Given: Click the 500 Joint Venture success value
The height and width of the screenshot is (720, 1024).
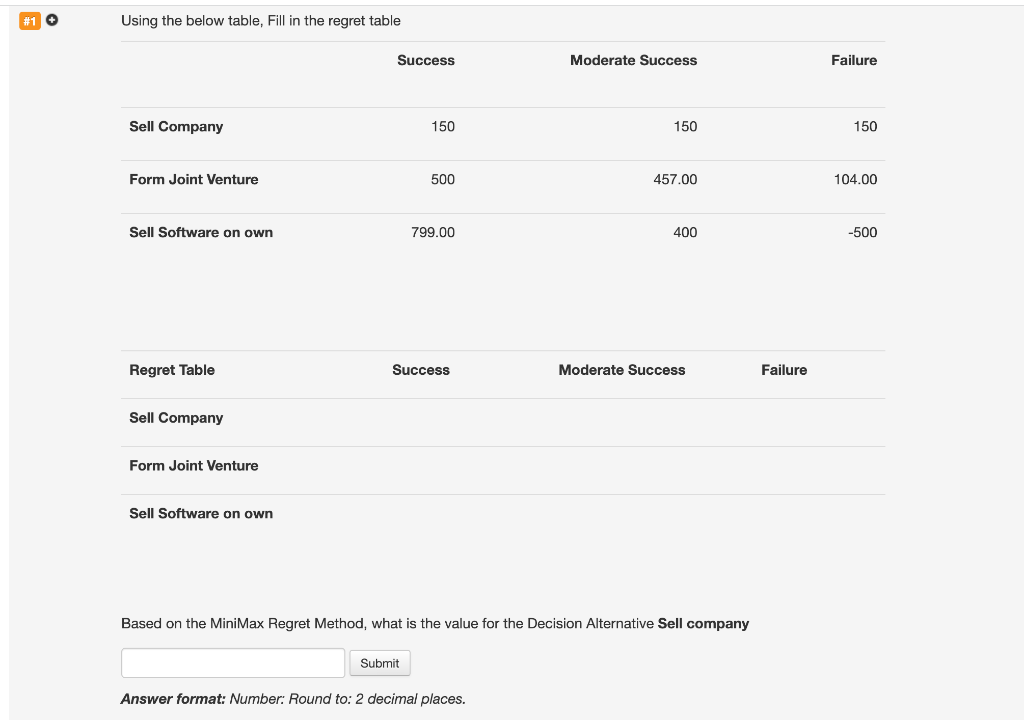Looking at the screenshot, I should tap(442, 179).
